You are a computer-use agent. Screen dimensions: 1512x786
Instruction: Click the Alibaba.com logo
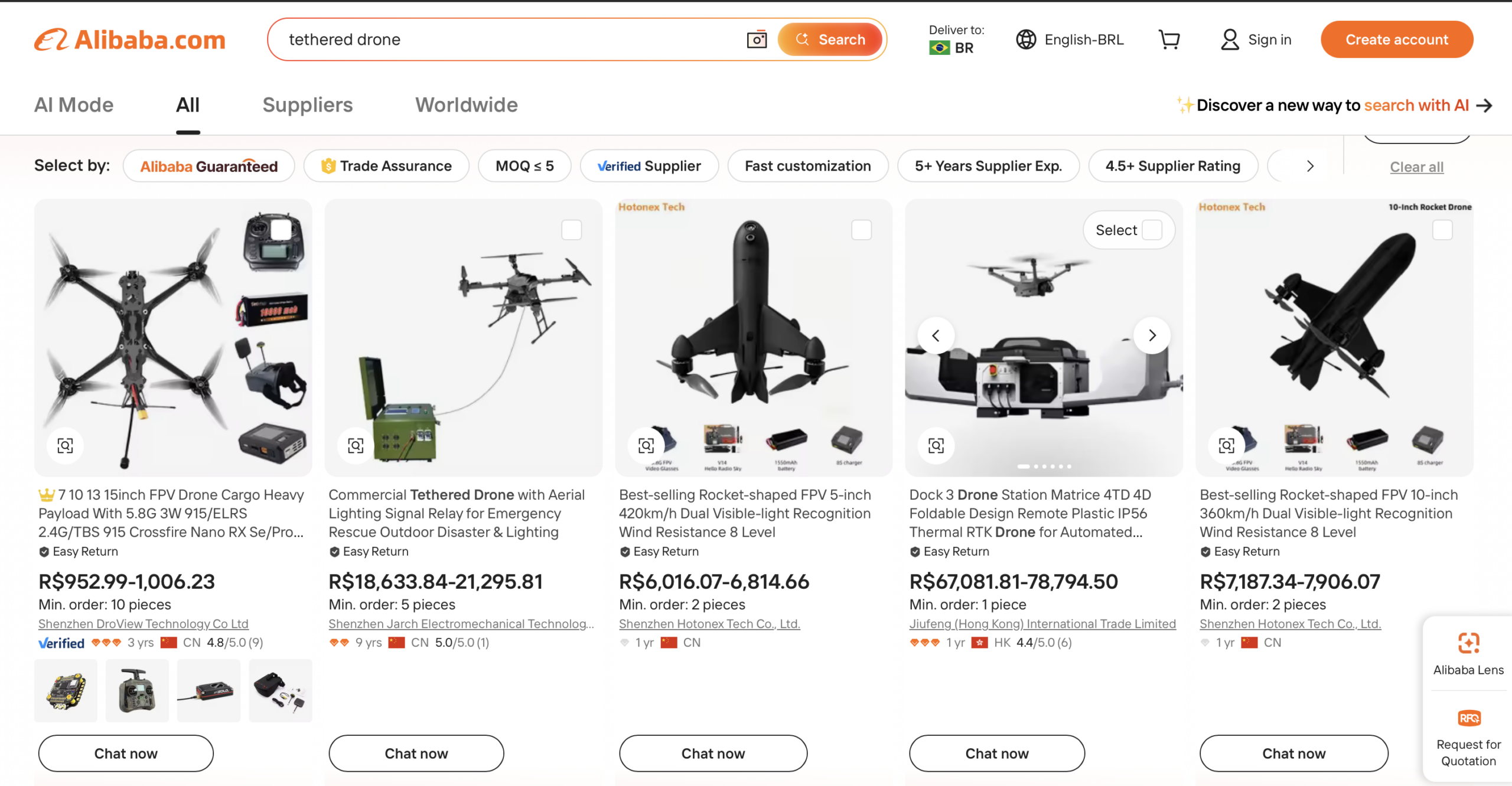tap(130, 40)
